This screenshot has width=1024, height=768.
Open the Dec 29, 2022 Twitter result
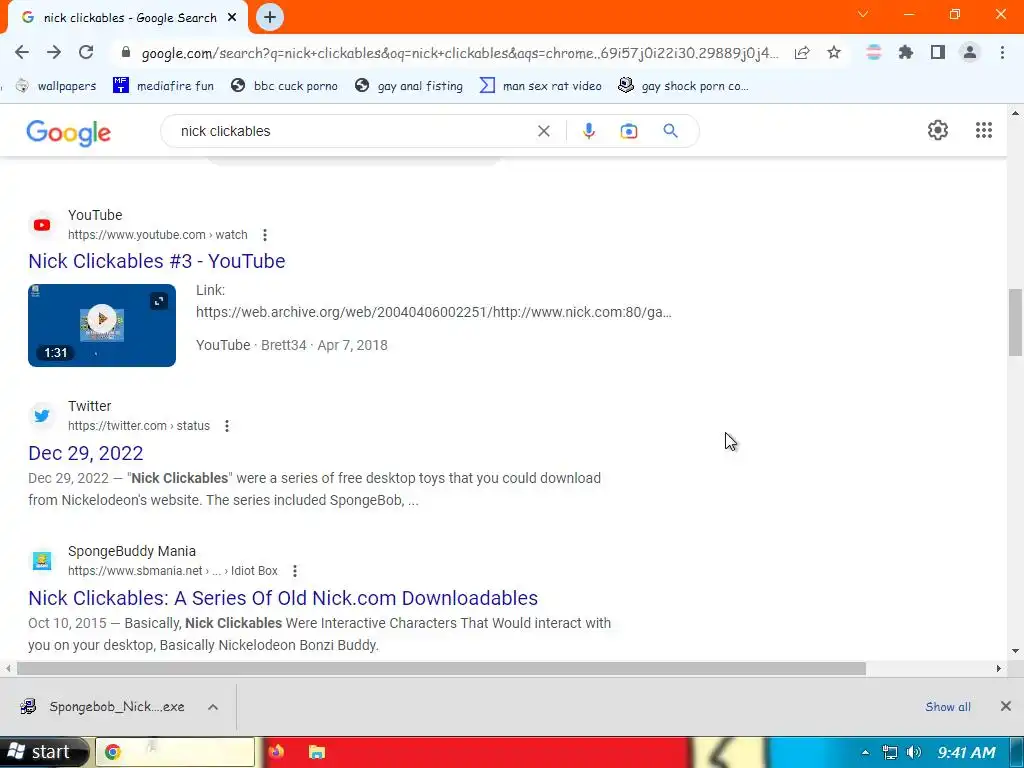pyautogui.click(x=86, y=453)
